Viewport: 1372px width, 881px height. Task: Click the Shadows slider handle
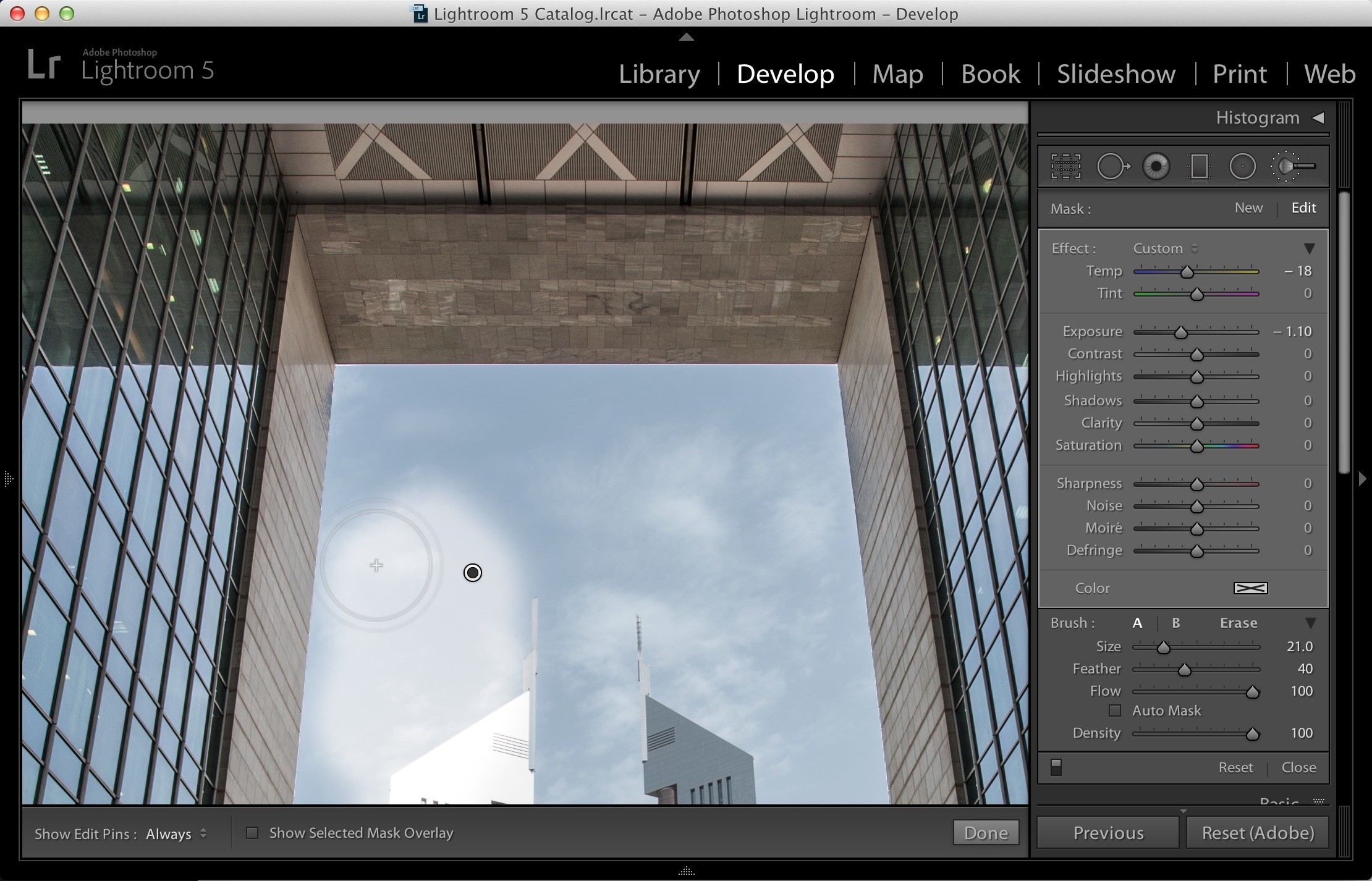point(1196,402)
